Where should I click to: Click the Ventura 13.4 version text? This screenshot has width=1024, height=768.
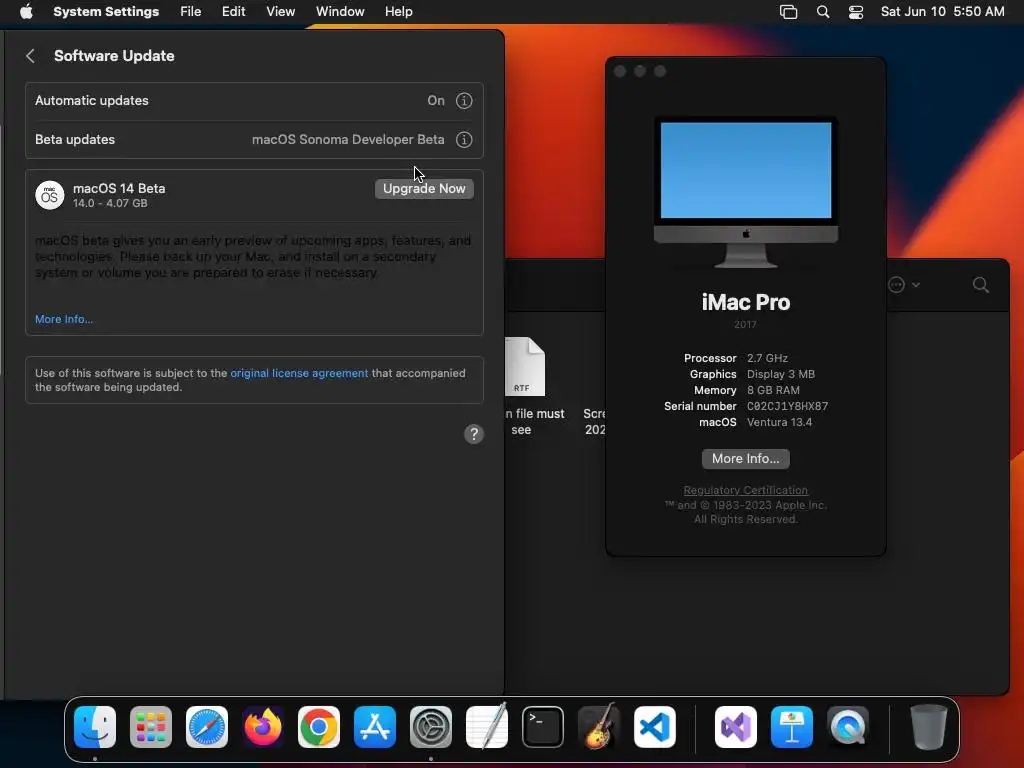coord(779,422)
